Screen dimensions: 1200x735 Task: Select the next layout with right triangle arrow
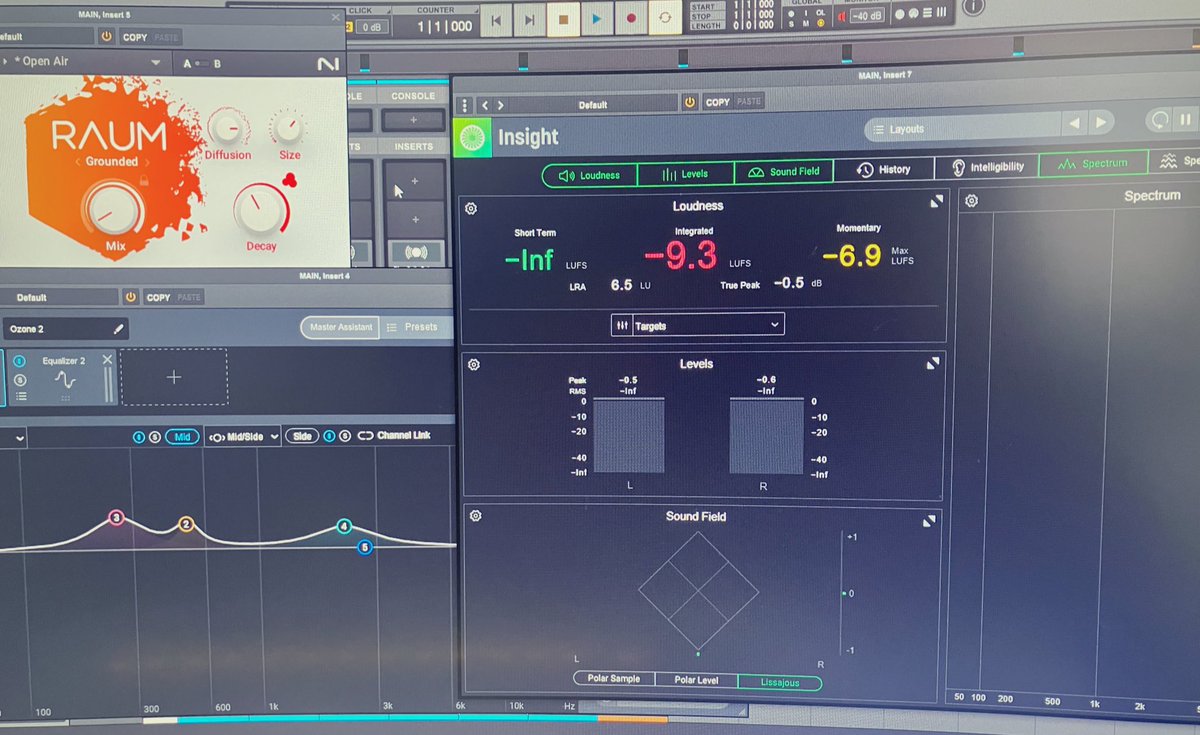(1100, 122)
